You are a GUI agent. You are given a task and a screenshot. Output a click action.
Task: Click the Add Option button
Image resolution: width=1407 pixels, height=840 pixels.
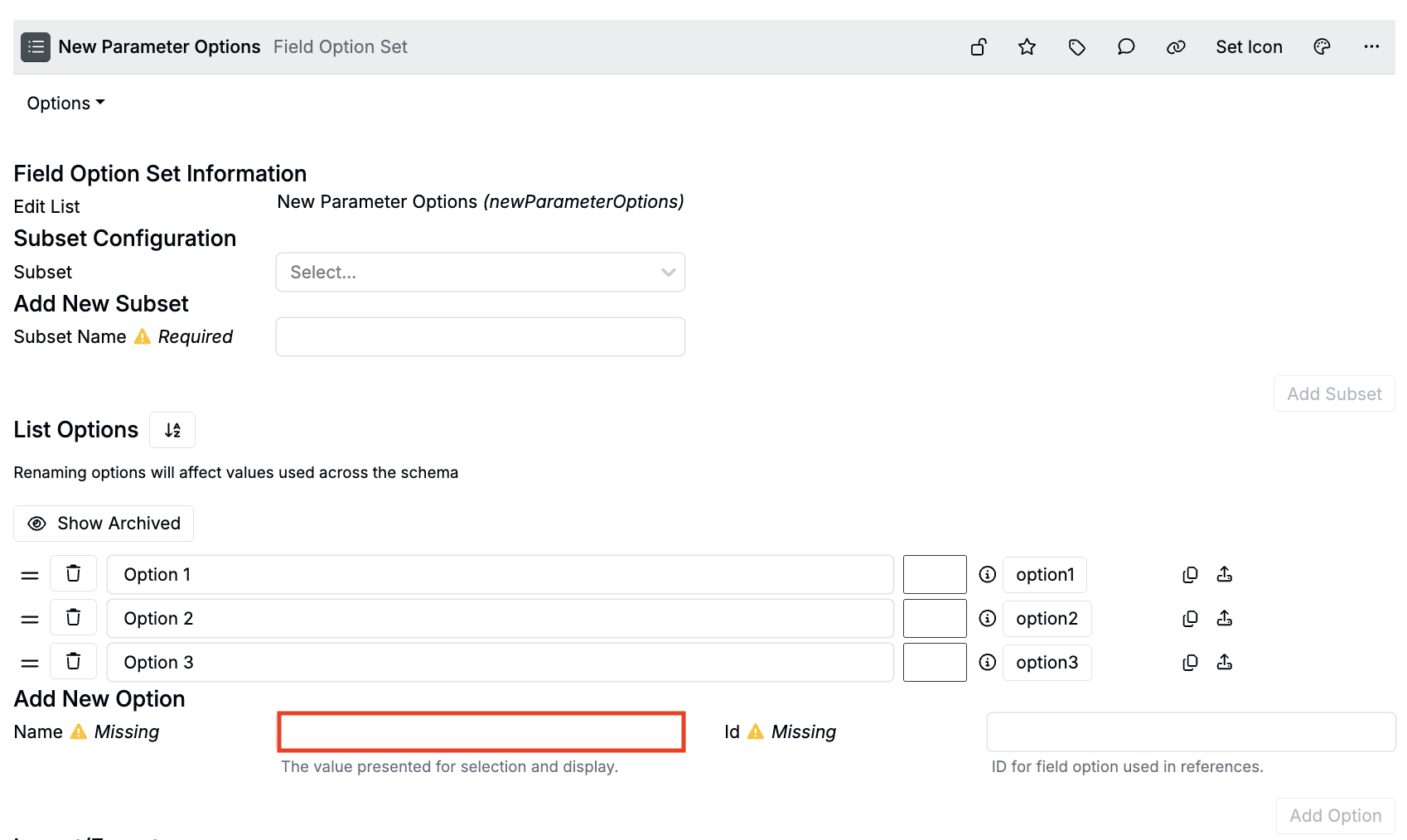pyautogui.click(x=1335, y=816)
